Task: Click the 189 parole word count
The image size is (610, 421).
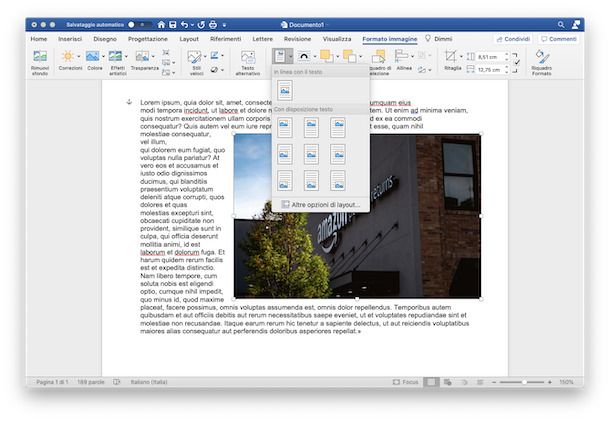Action: (91, 382)
